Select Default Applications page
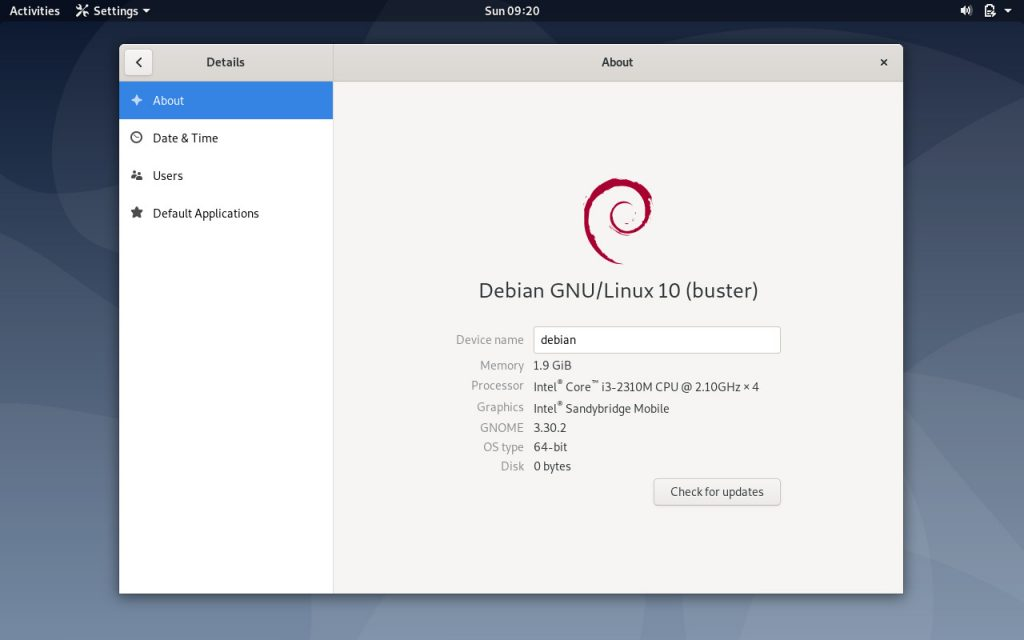1024x640 pixels. pyautogui.click(x=206, y=213)
